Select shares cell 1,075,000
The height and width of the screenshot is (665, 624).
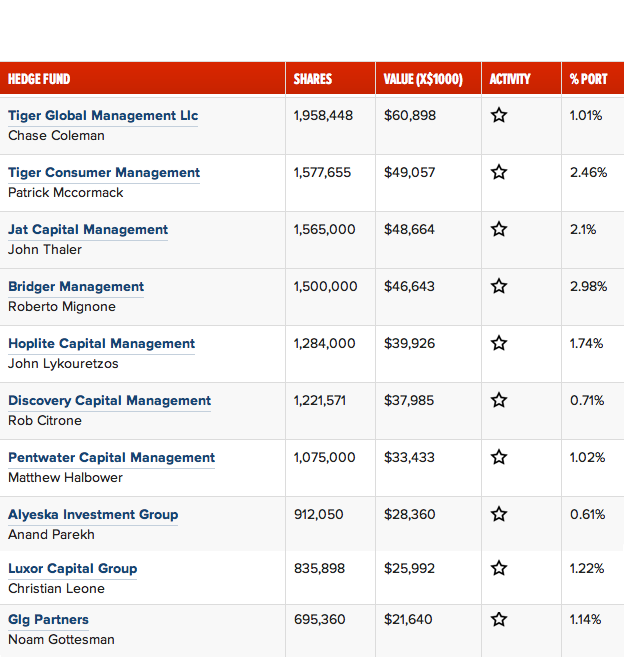point(325,457)
